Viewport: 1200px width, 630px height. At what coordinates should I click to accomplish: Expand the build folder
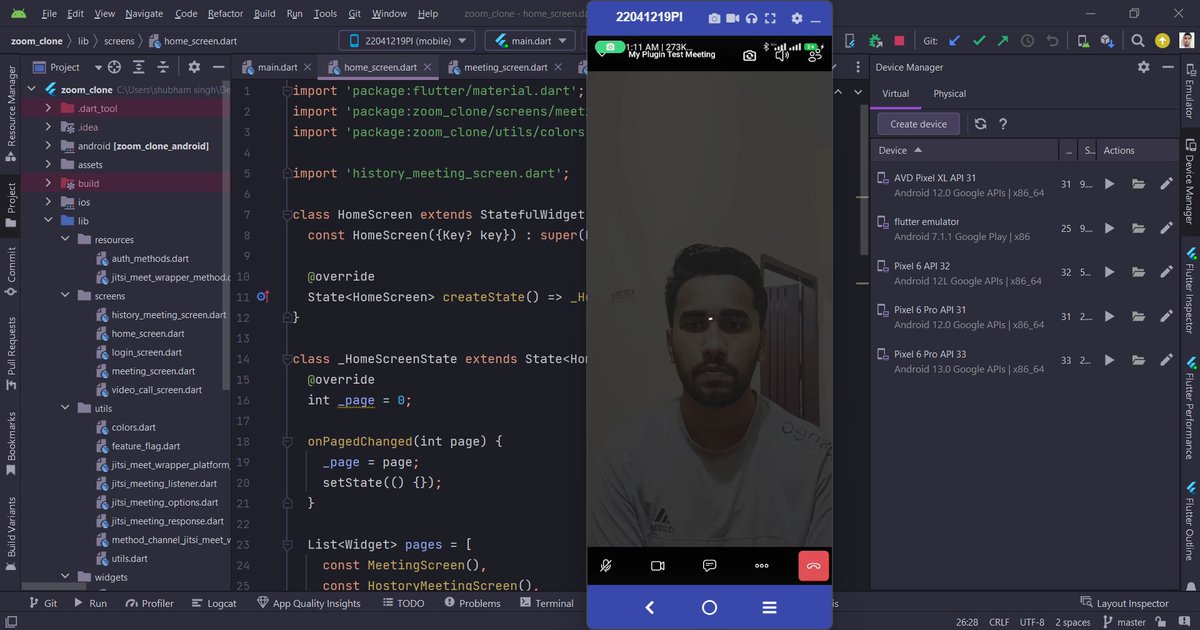(x=48, y=183)
